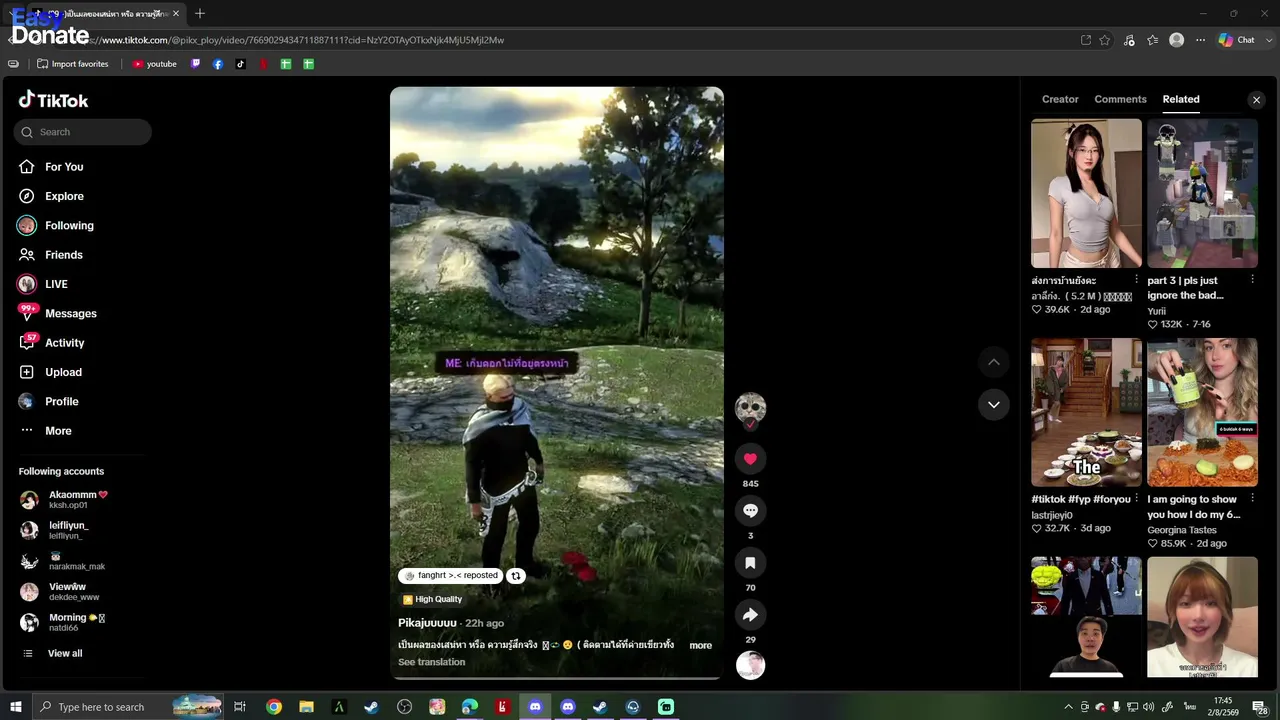1280x720 pixels.
Task: Go to previous video with up chevron
Action: click(993, 362)
